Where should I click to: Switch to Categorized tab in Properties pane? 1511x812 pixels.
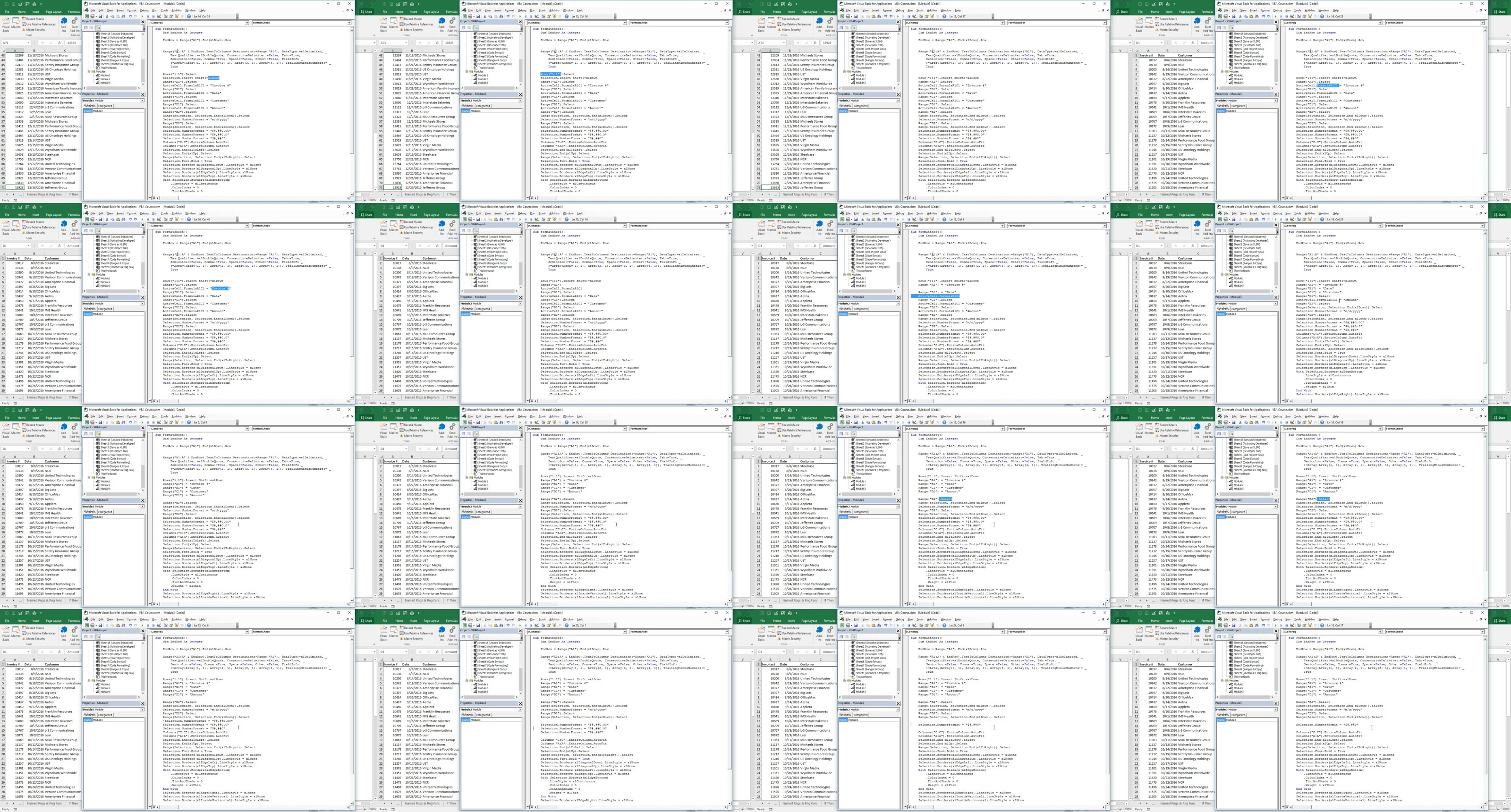tap(106, 106)
